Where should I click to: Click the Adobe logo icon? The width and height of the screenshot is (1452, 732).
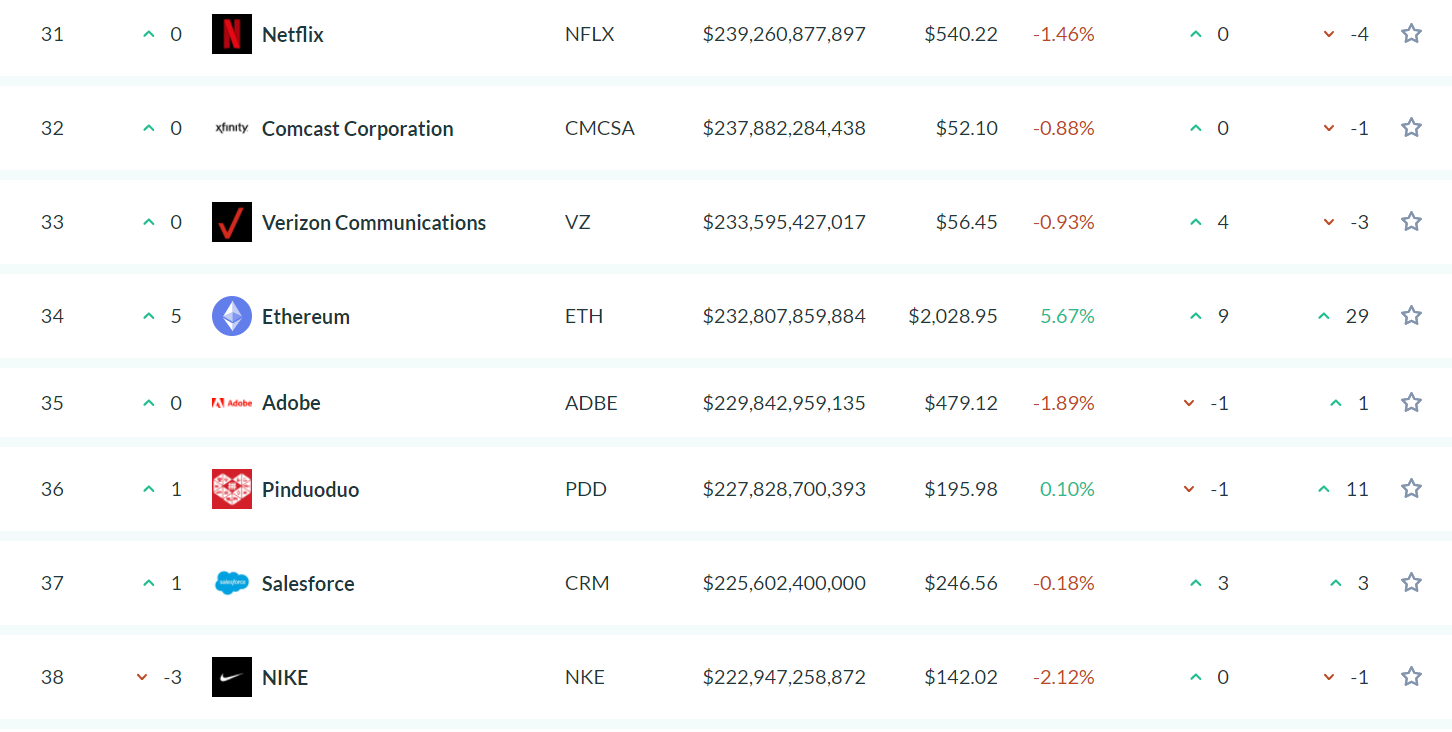point(231,403)
